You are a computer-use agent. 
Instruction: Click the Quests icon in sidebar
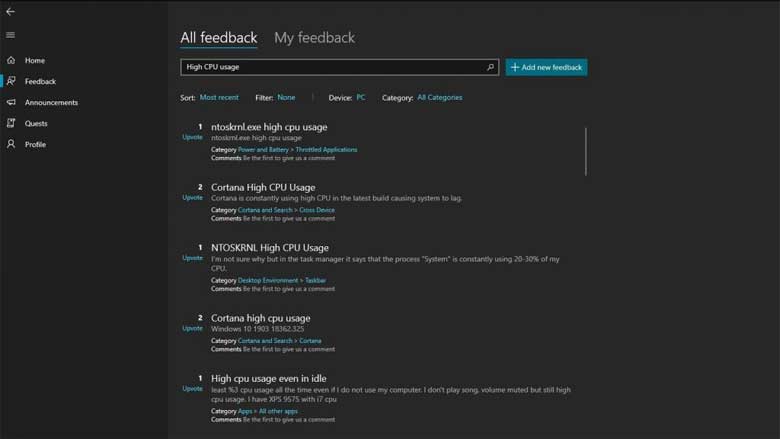pos(11,124)
